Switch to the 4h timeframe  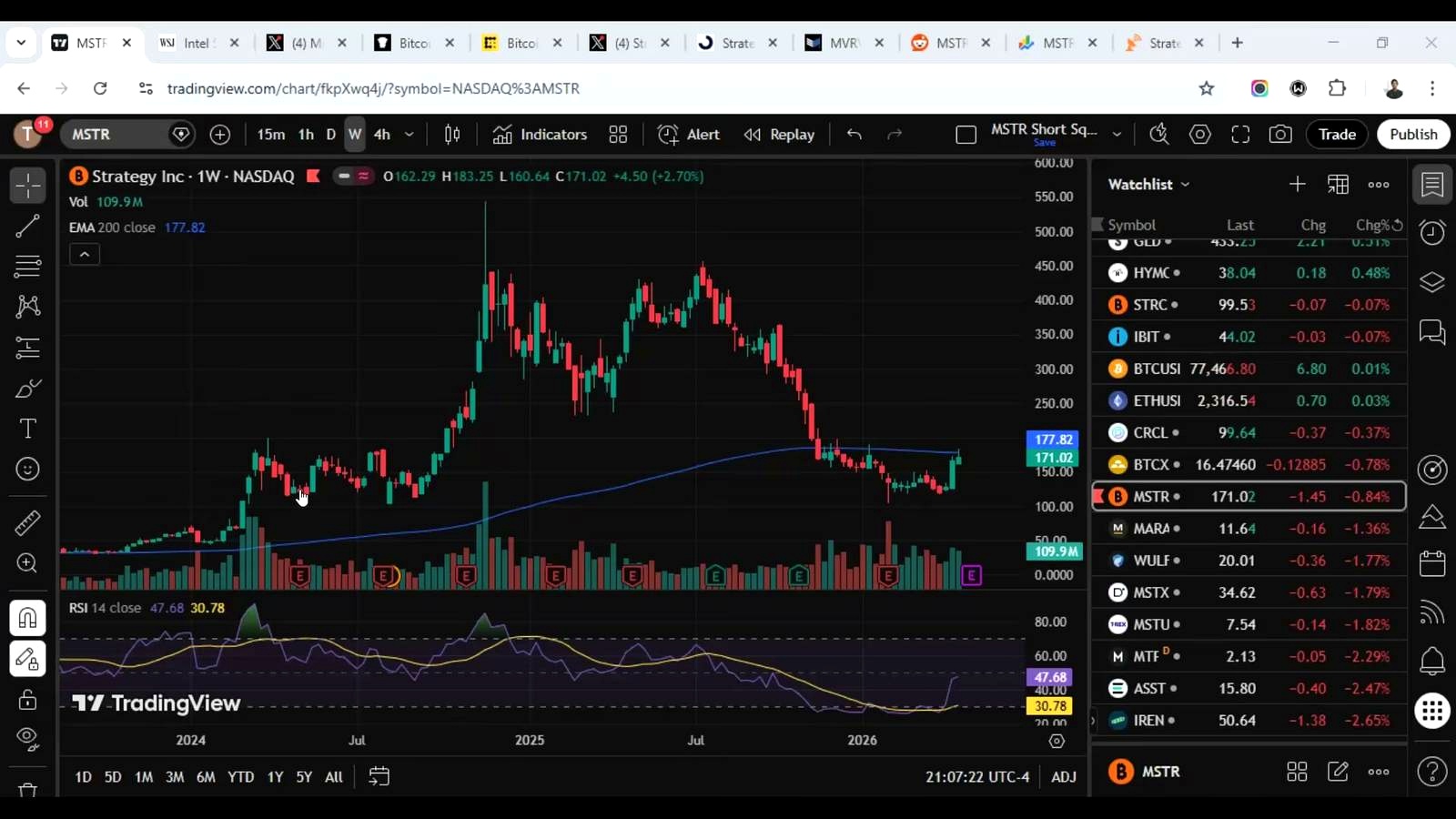(x=382, y=135)
